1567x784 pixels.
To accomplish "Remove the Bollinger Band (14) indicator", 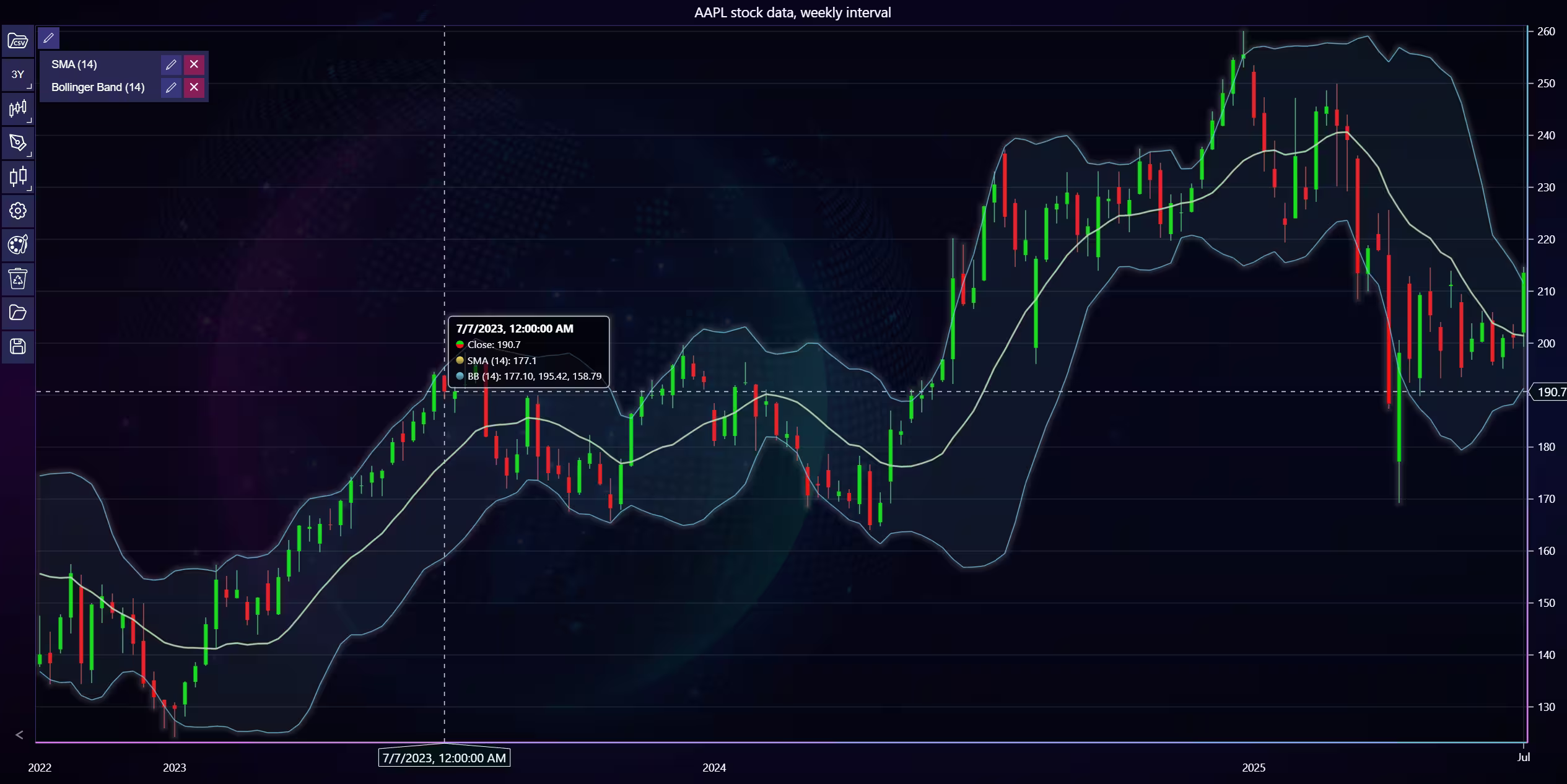I will tap(194, 87).
